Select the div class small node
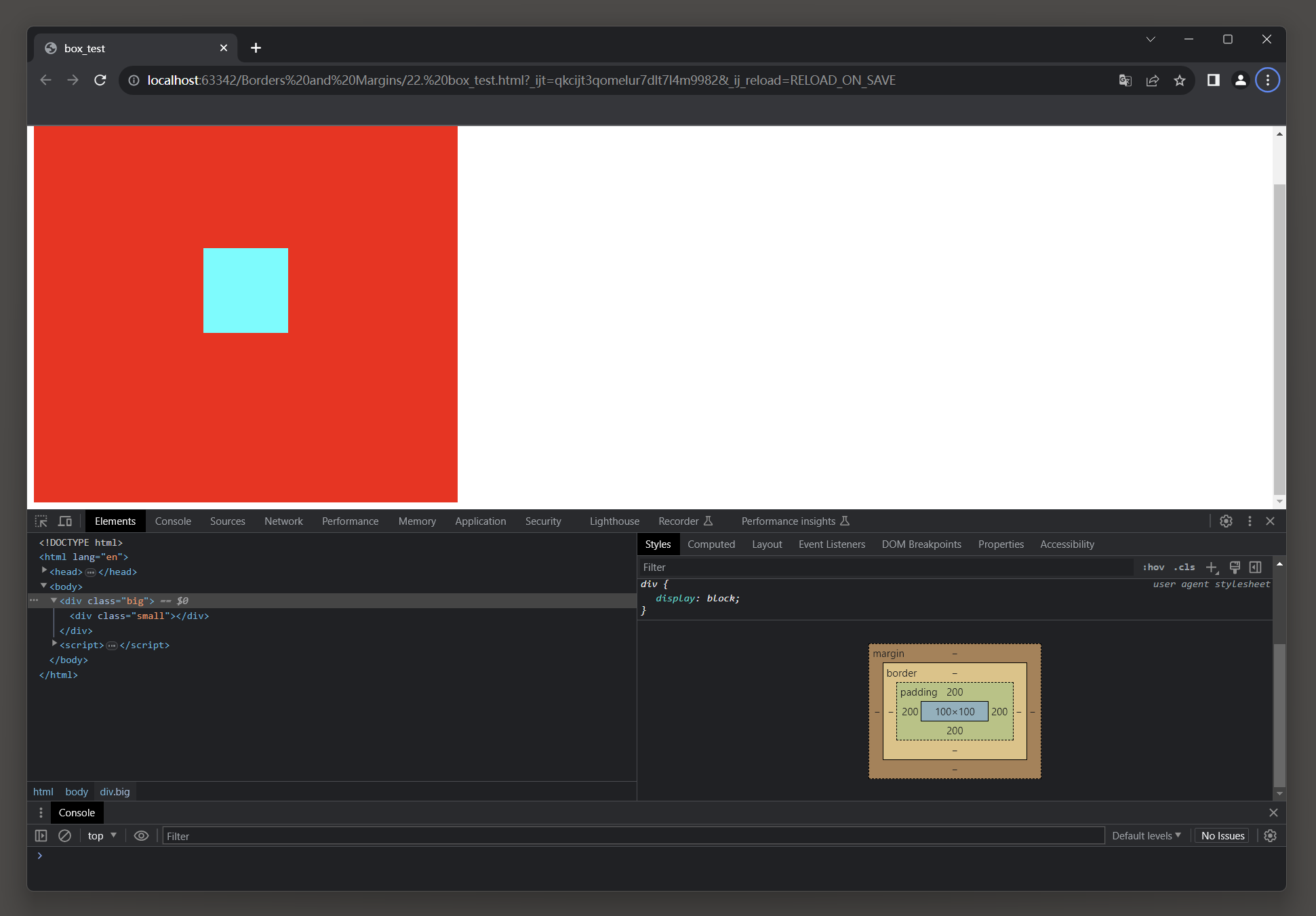Viewport: 1316px width, 916px height. click(x=139, y=616)
